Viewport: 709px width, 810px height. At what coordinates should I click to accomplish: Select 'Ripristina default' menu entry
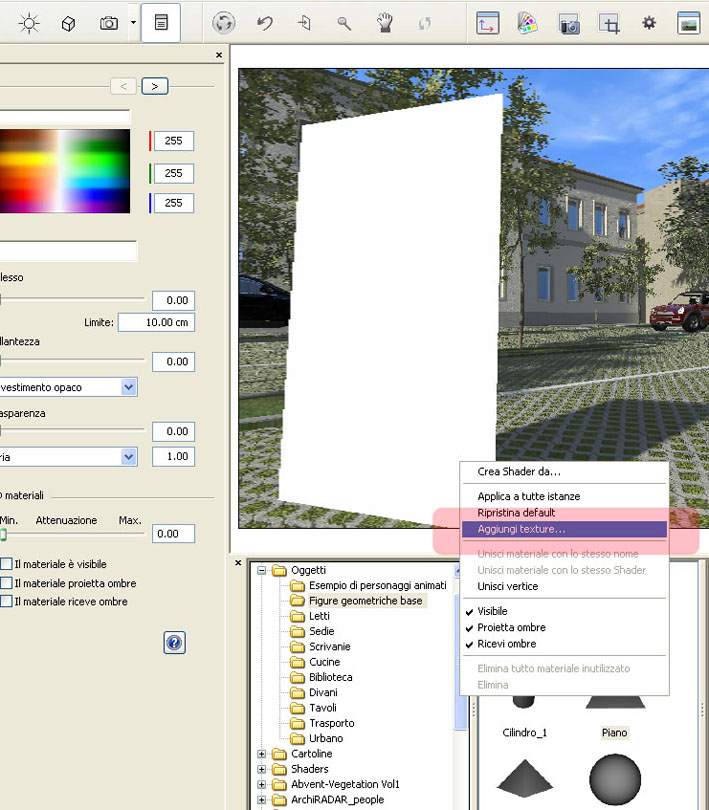point(516,513)
